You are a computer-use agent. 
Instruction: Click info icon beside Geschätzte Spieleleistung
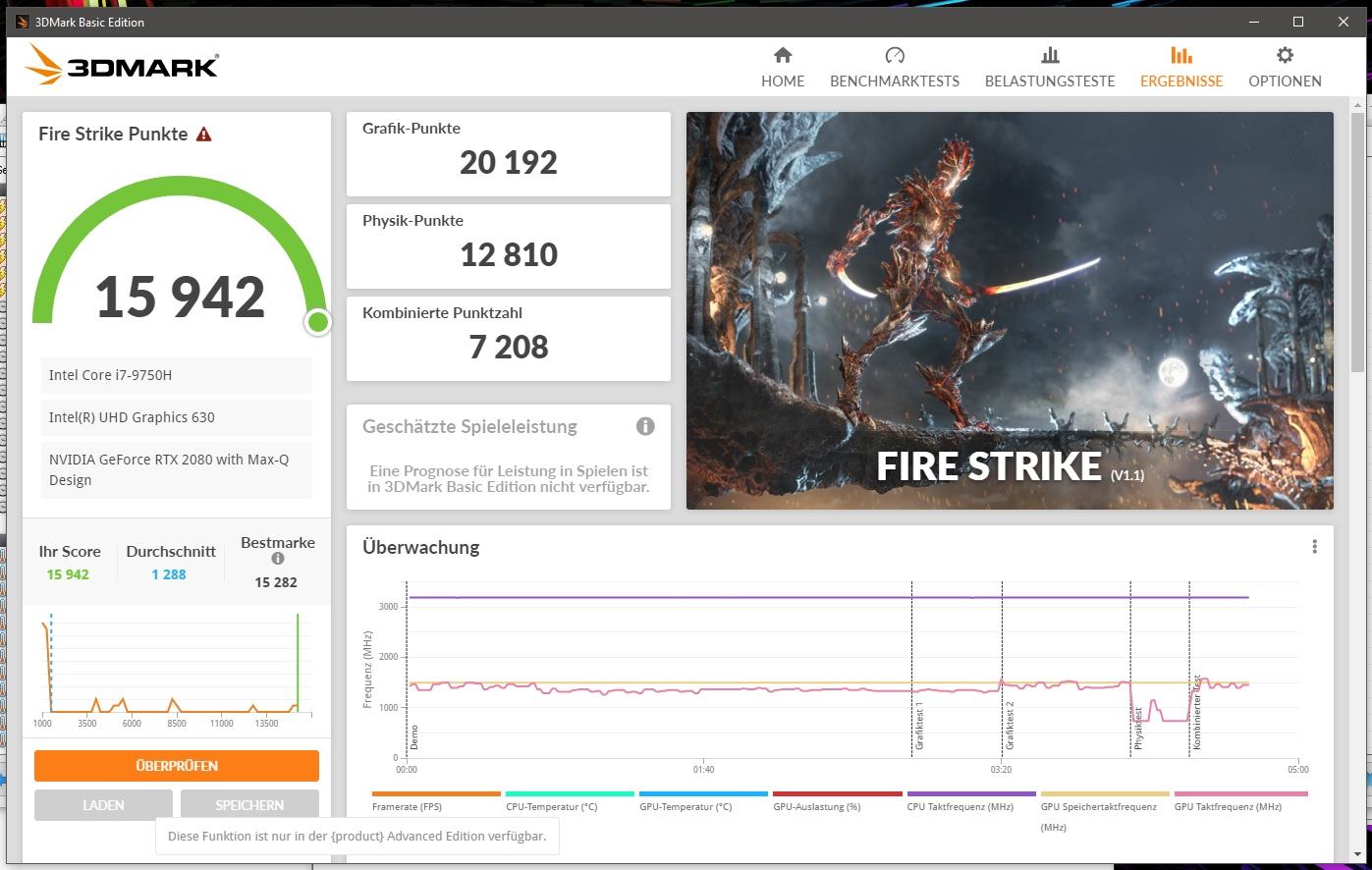click(645, 426)
